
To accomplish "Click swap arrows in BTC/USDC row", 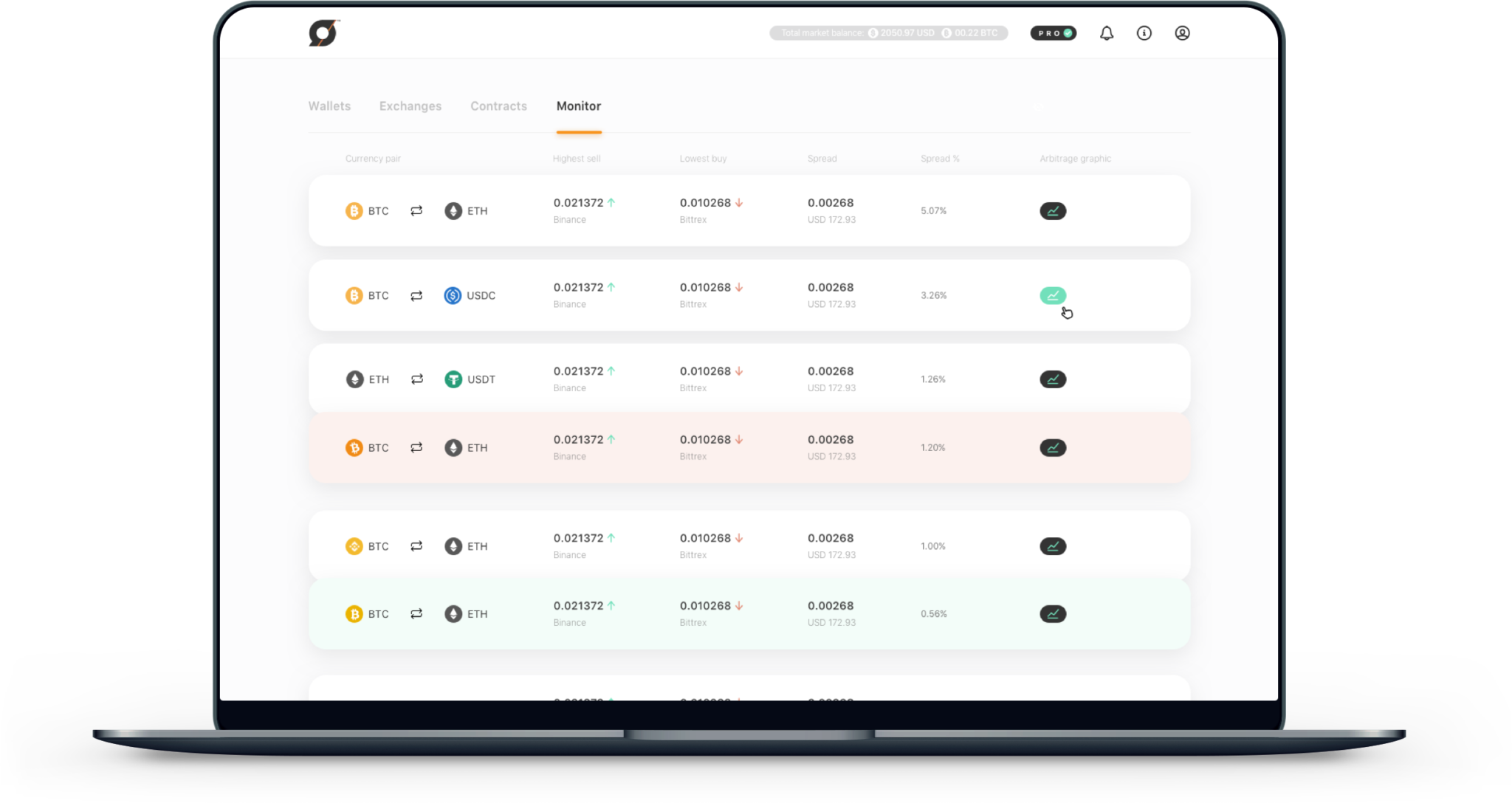I will click(416, 295).
